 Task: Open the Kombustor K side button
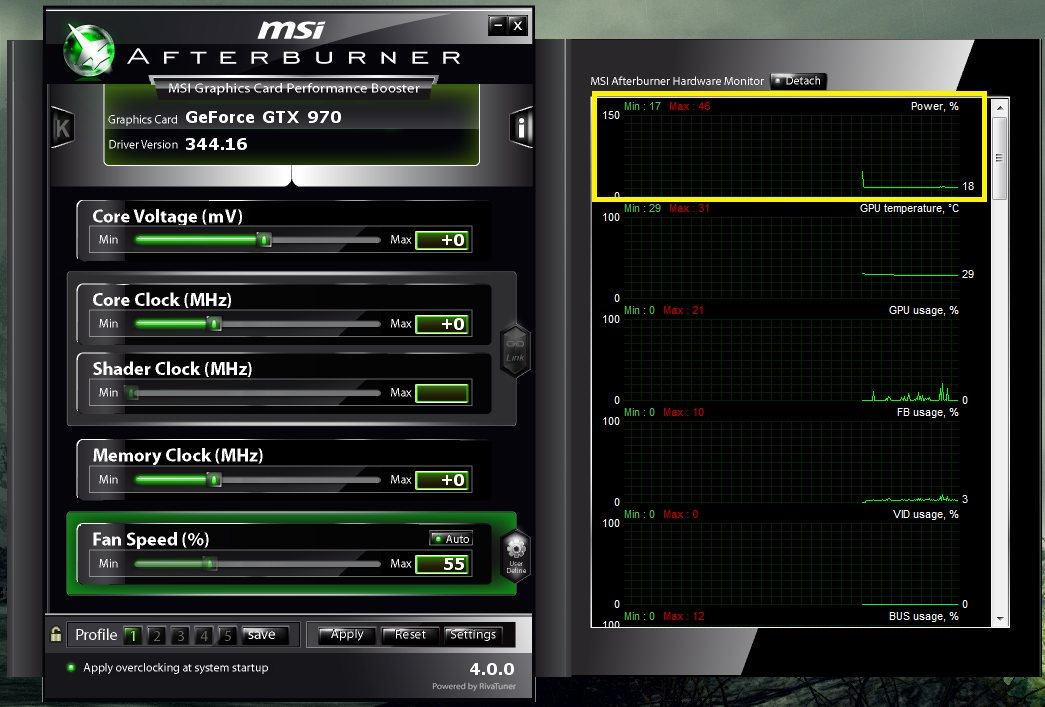(x=62, y=127)
